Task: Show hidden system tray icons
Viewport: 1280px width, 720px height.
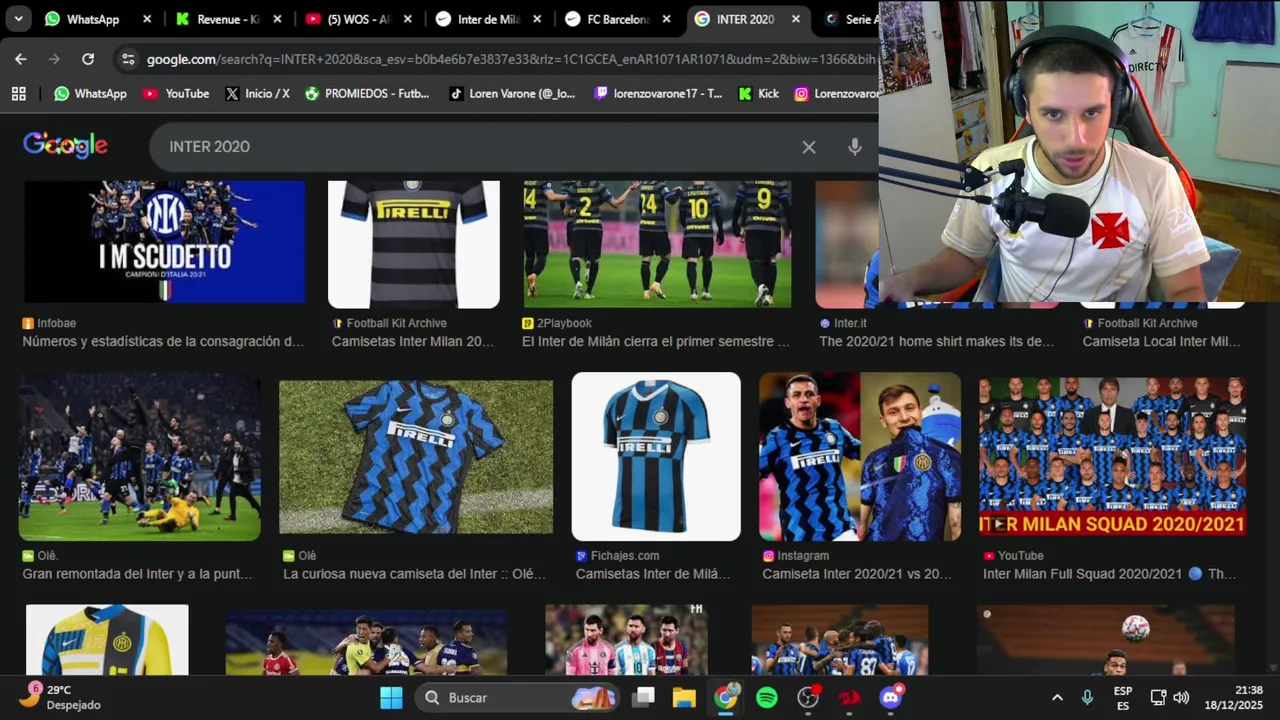Action: coord(1057,697)
